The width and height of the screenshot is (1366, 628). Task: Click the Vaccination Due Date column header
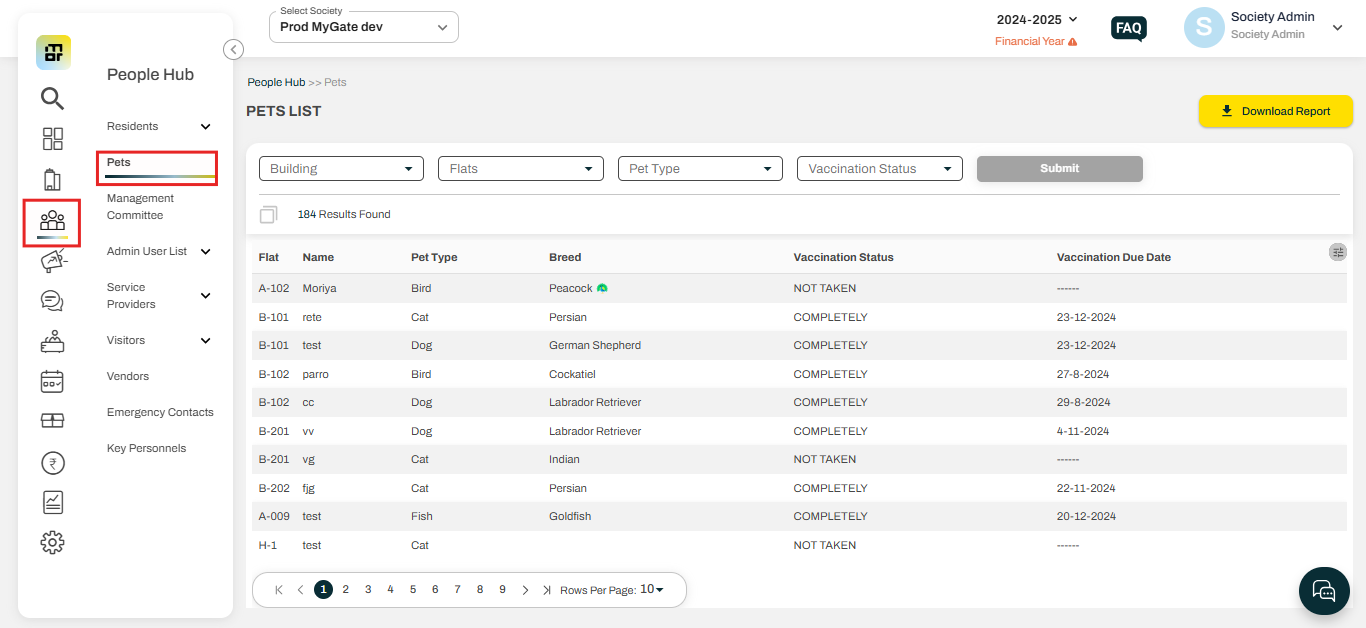[1114, 257]
